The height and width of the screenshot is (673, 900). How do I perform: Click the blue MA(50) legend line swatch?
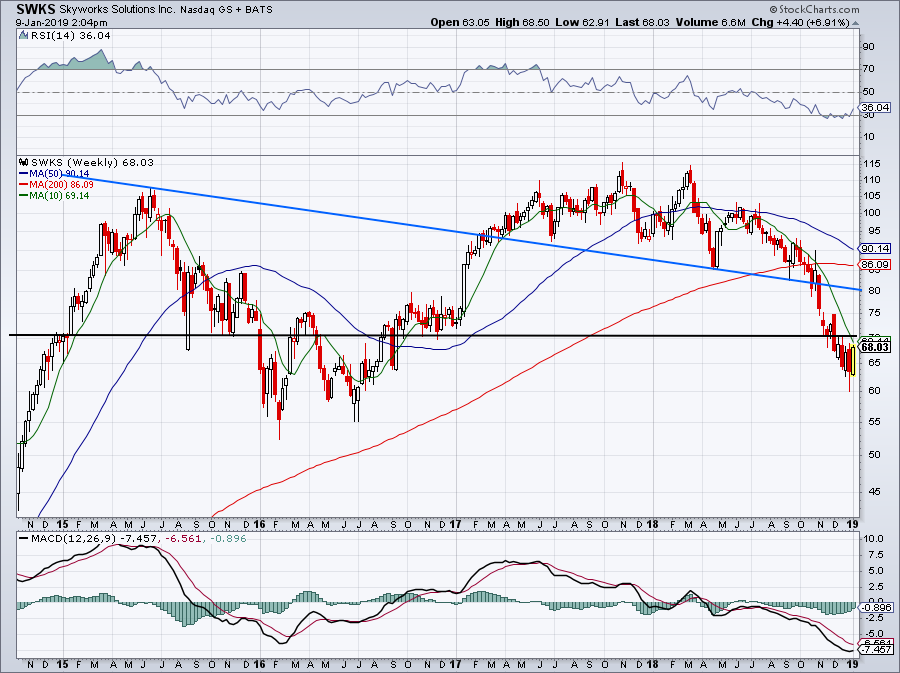coord(24,173)
